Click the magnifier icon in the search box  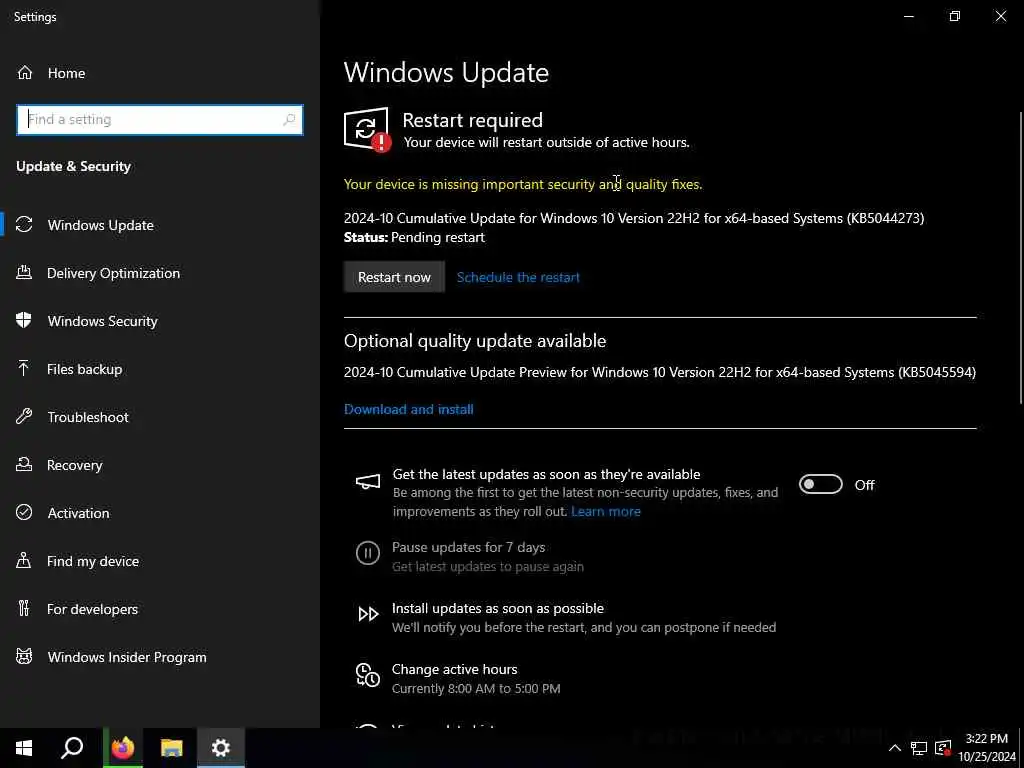(x=289, y=120)
